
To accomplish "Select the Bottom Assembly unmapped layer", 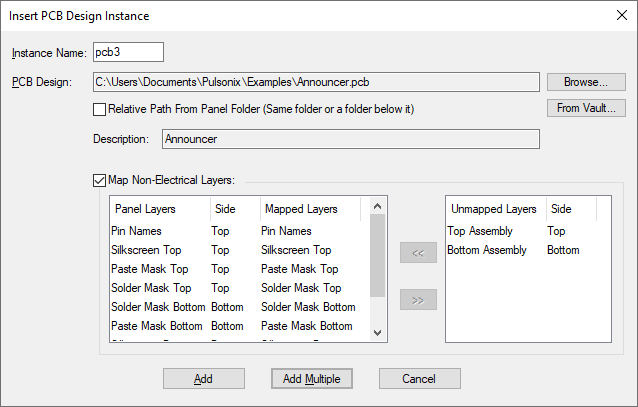I will click(x=489, y=250).
